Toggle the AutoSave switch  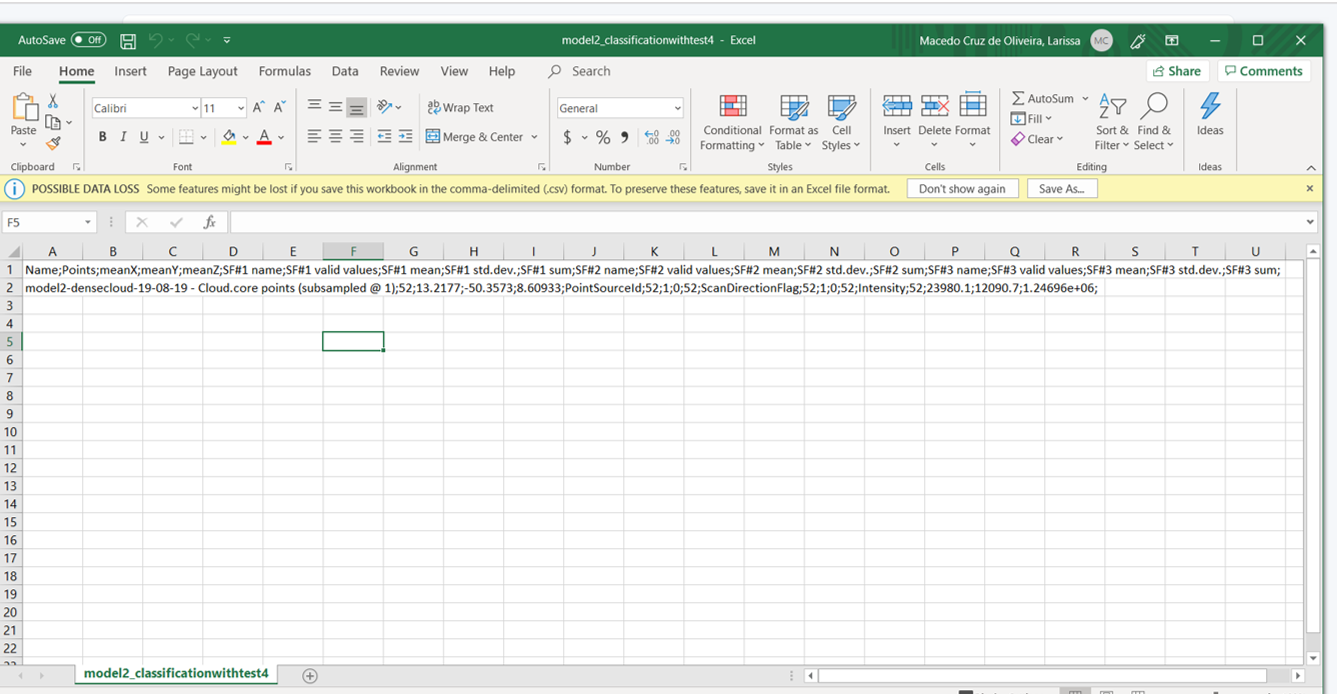[x=89, y=40]
